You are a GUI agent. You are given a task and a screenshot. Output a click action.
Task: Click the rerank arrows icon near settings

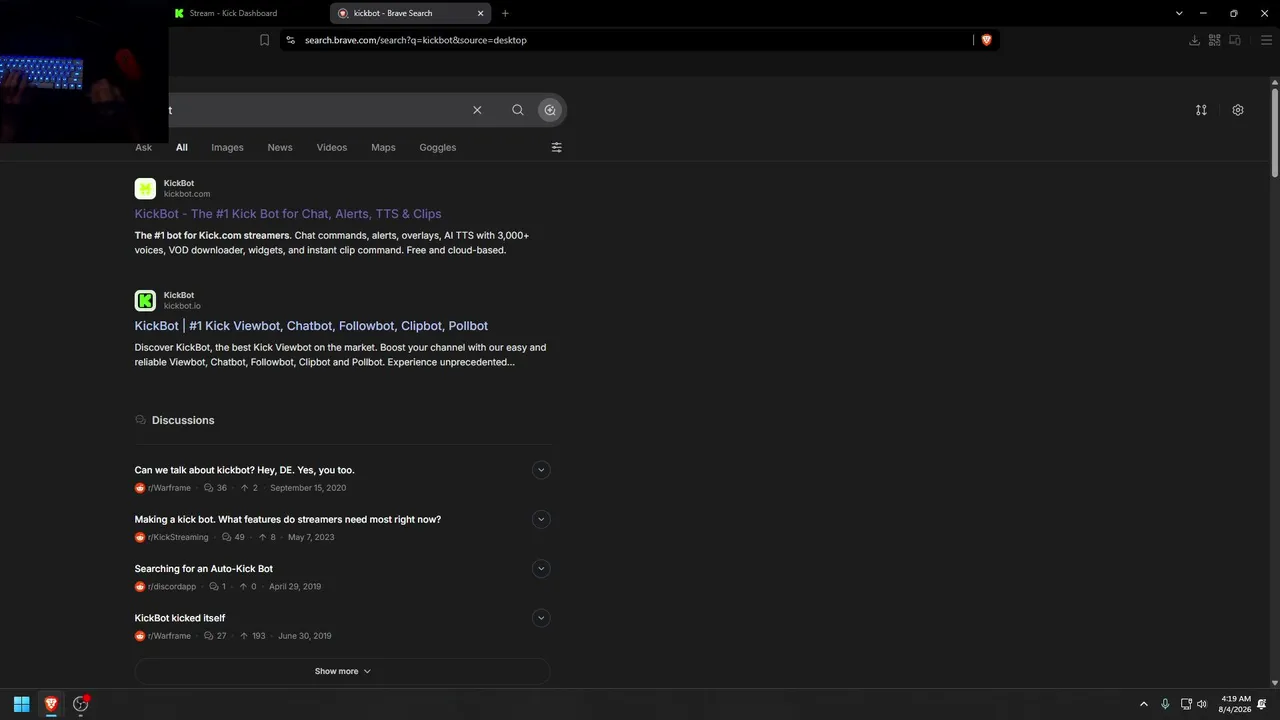point(1201,110)
